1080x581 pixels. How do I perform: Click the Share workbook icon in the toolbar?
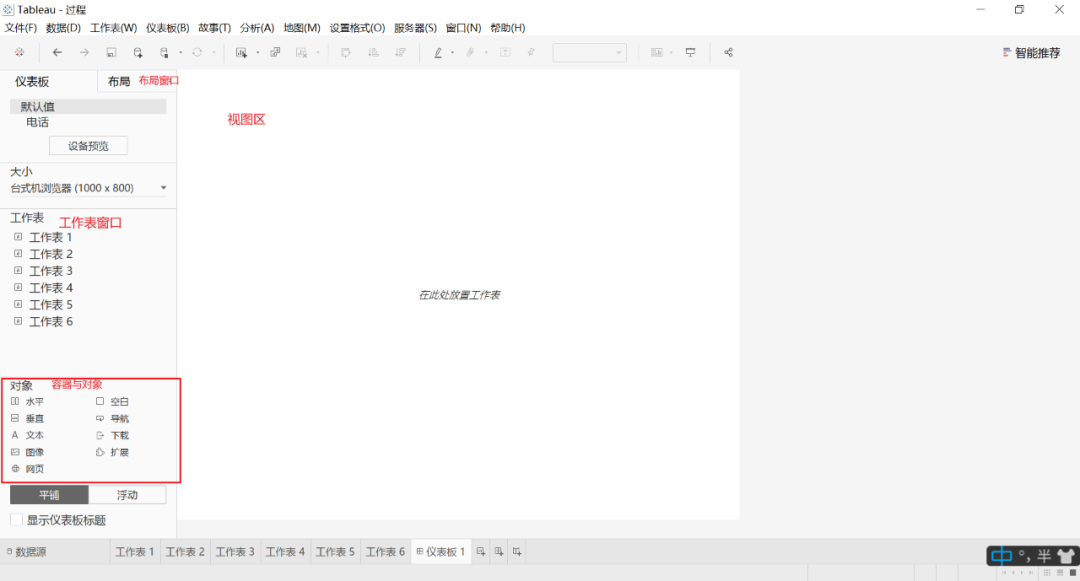coord(727,52)
